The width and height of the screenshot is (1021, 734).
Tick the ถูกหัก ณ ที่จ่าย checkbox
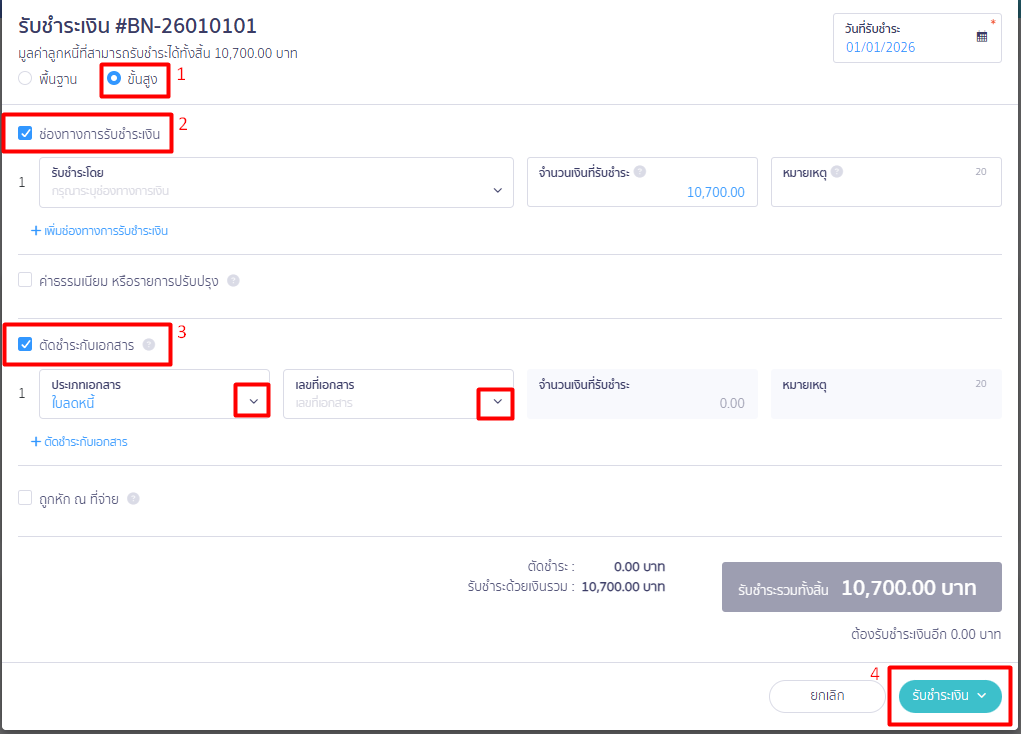(25, 498)
